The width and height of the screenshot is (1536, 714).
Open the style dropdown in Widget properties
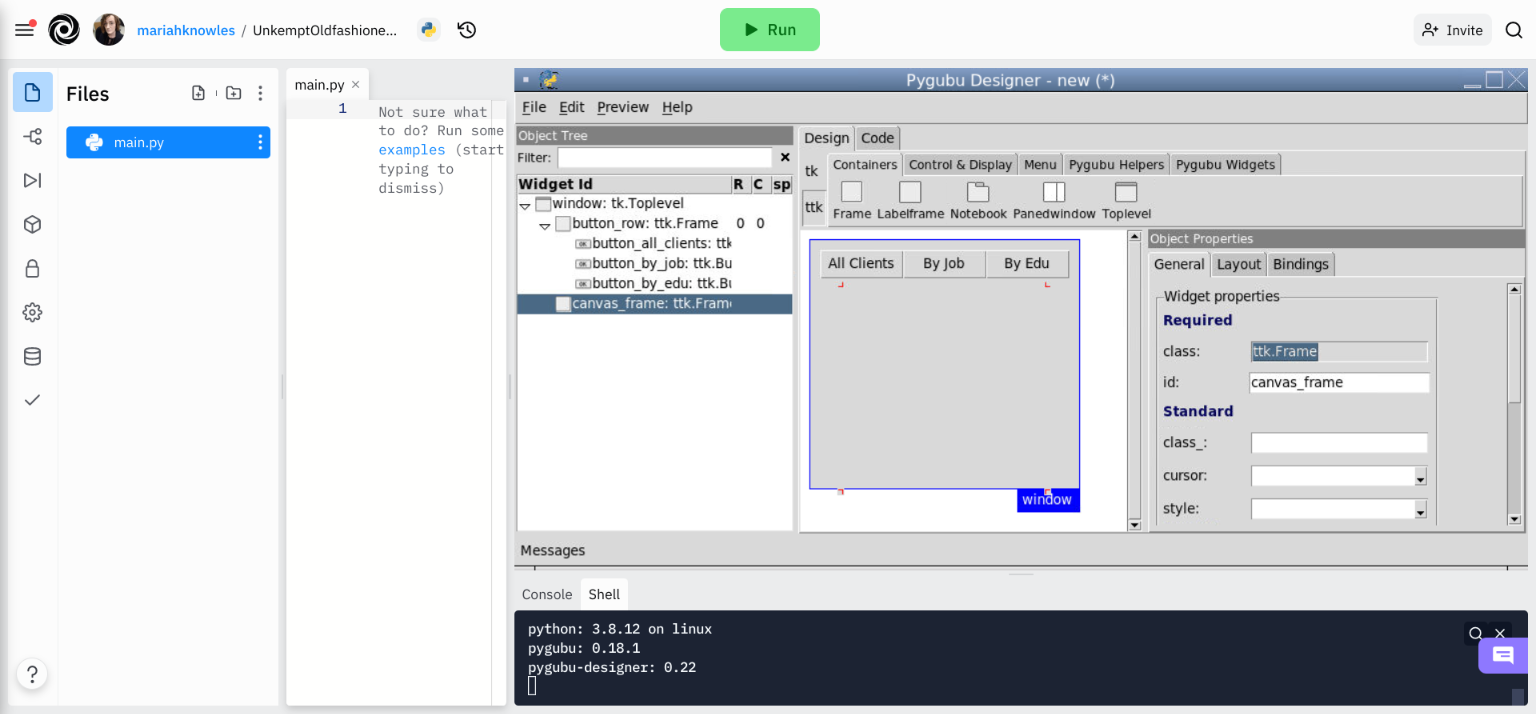(1419, 508)
